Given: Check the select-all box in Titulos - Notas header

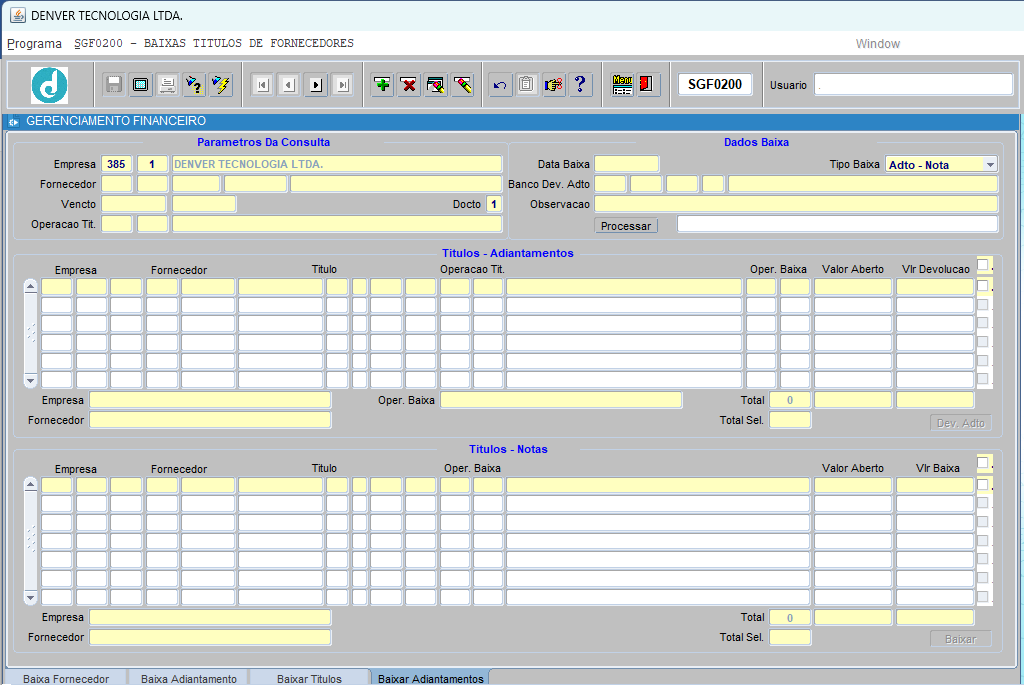Looking at the screenshot, I should click(x=983, y=463).
